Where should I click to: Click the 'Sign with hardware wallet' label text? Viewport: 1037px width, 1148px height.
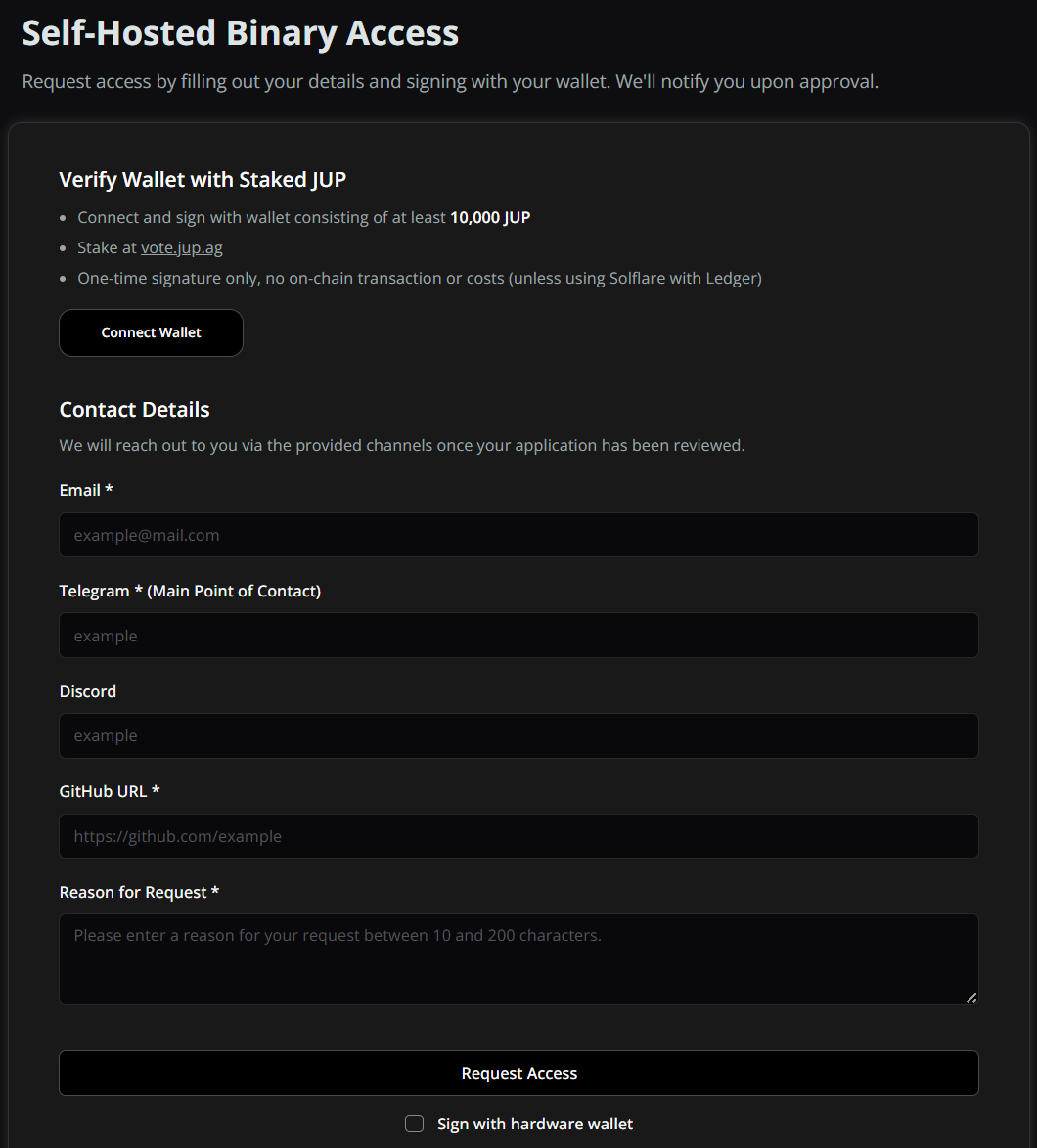[x=535, y=1125]
